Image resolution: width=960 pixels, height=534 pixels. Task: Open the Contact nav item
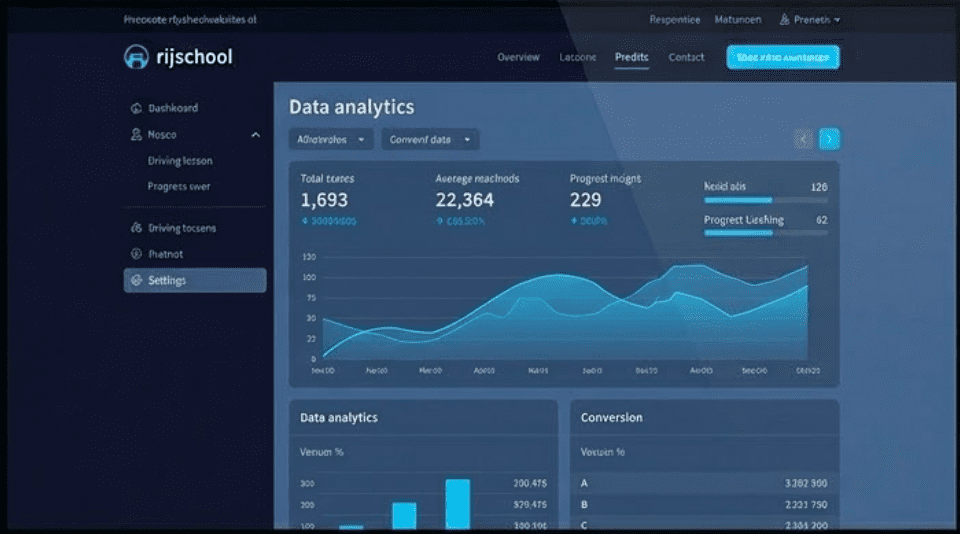pyautogui.click(x=686, y=57)
